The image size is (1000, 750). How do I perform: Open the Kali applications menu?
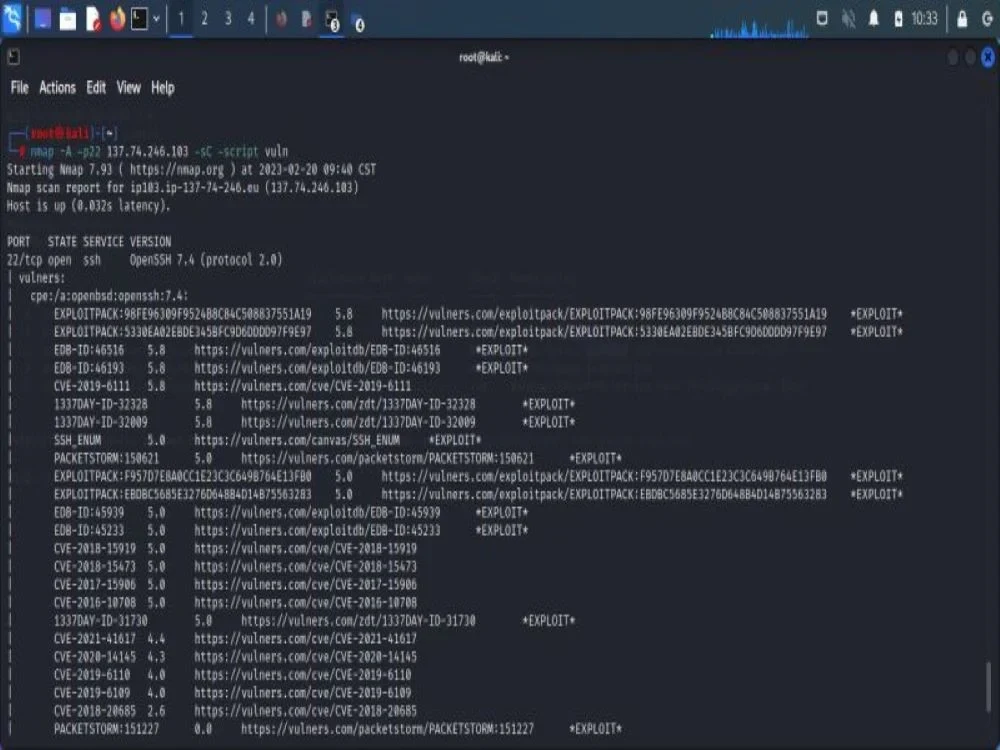(12, 18)
